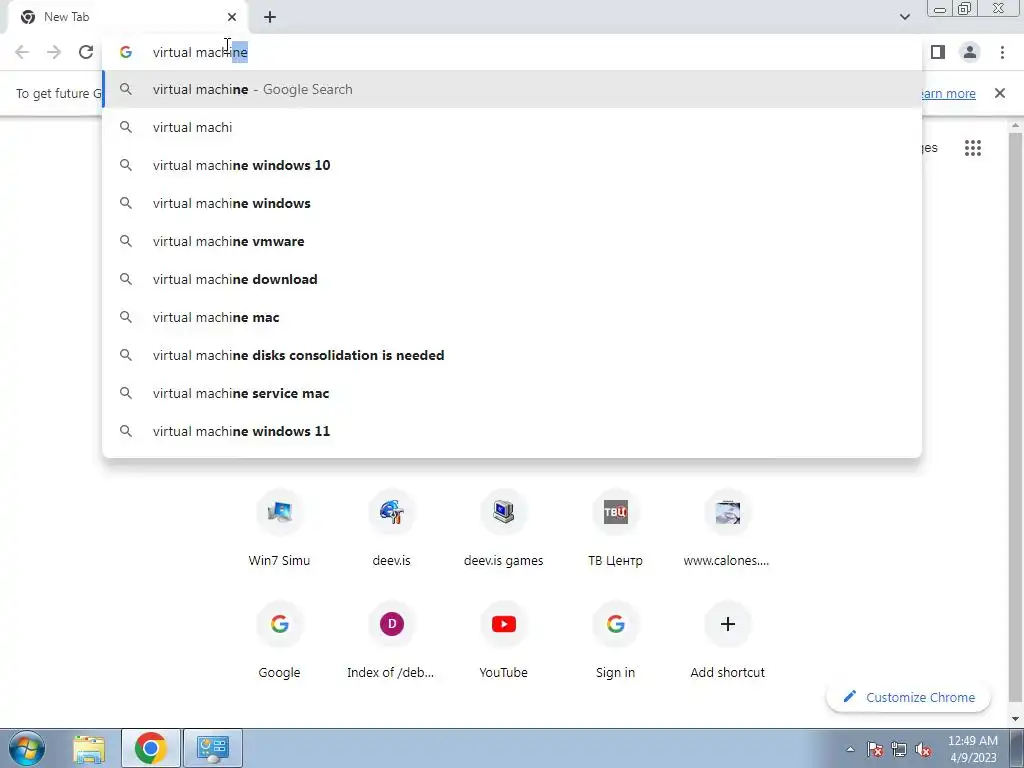The height and width of the screenshot is (768, 1024).
Task: Open Google apps grid icon
Action: click(x=973, y=148)
